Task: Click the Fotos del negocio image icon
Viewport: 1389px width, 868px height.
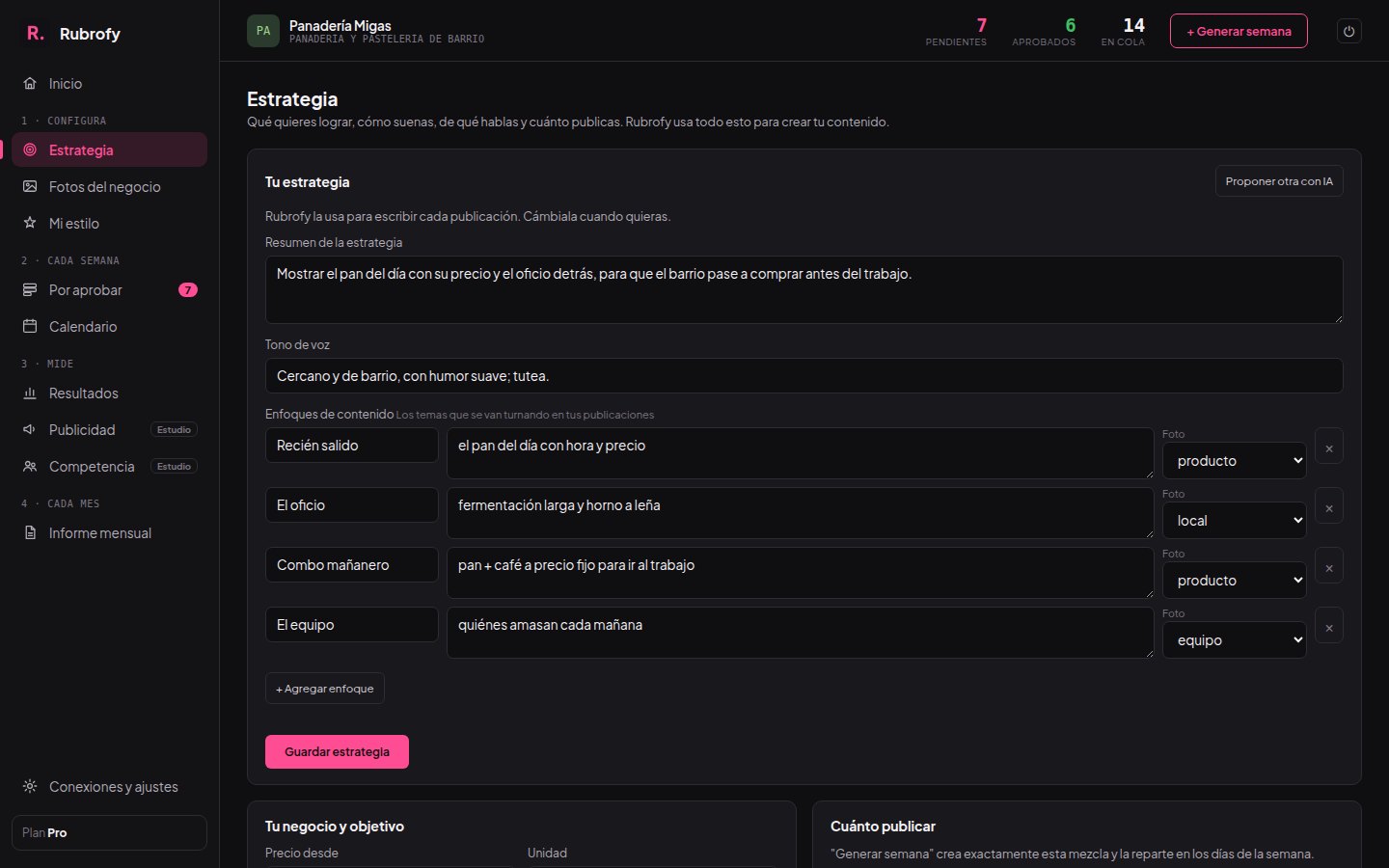Action: pos(30,187)
